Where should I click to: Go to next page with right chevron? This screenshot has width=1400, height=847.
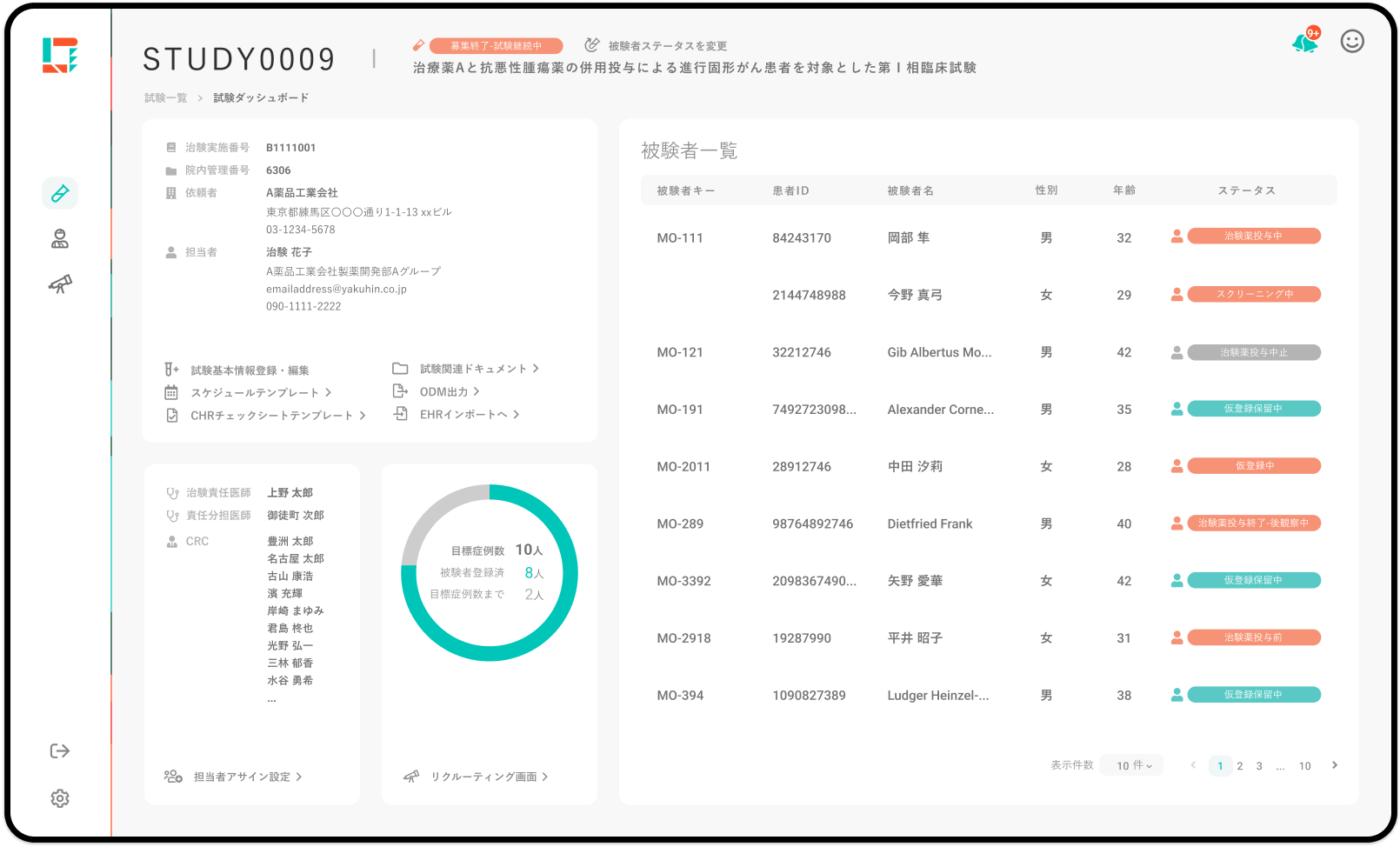click(1335, 765)
